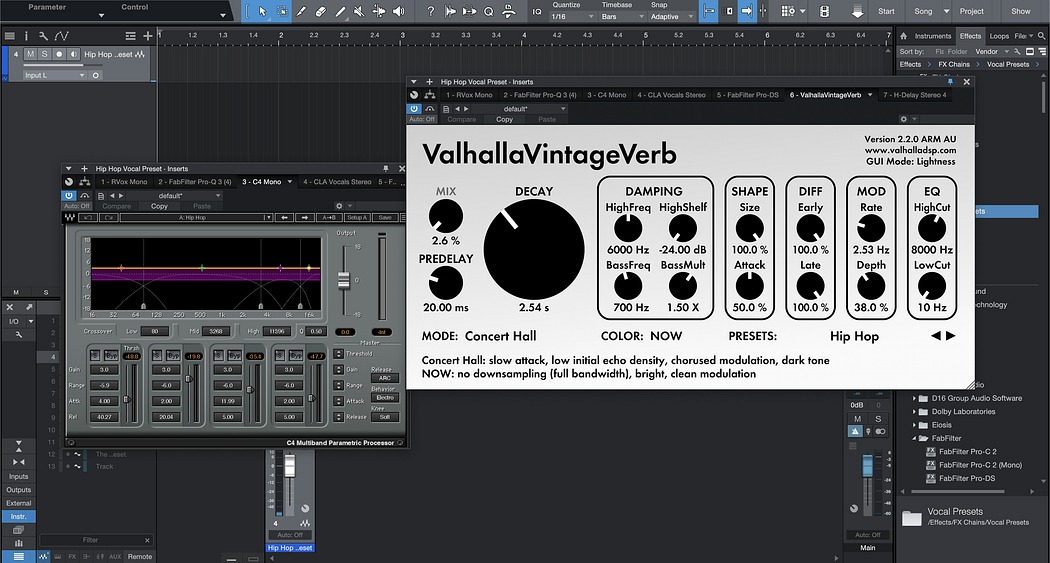Open the Quantize 1/16 dropdown
This screenshot has height=563, width=1050.
click(572, 17)
